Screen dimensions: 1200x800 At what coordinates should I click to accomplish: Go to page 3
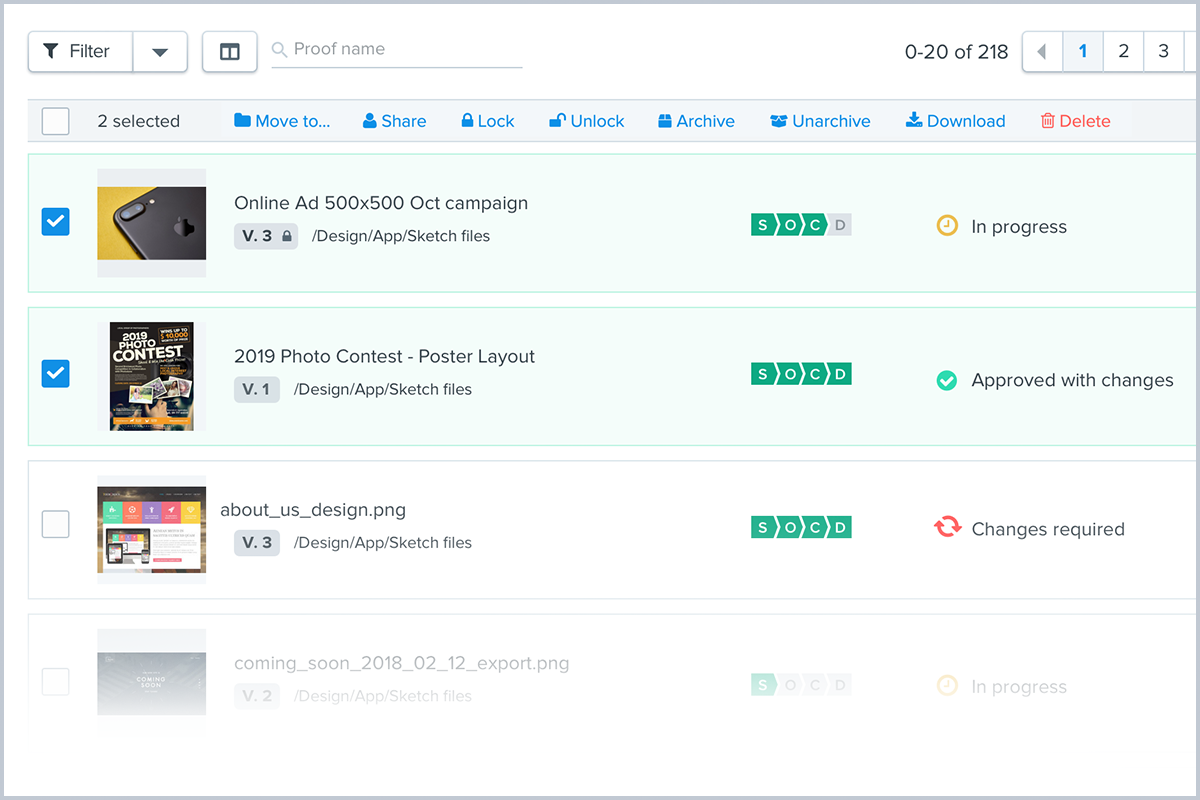point(1163,52)
